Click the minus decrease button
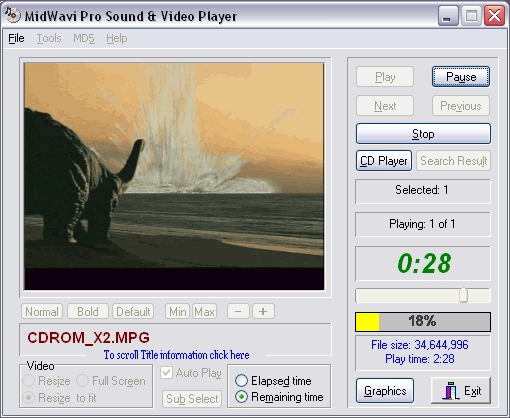This screenshot has width=510, height=418. (238, 312)
